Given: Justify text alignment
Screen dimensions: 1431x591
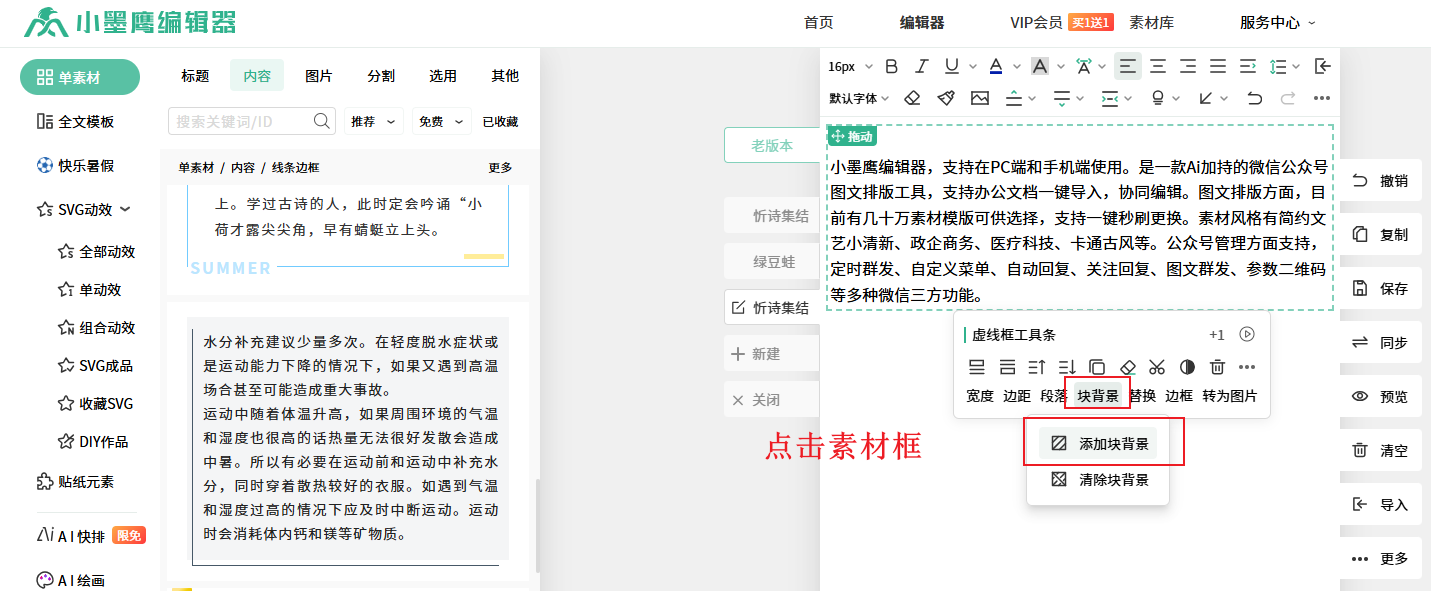Looking at the screenshot, I should click(x=1218, y=66).
